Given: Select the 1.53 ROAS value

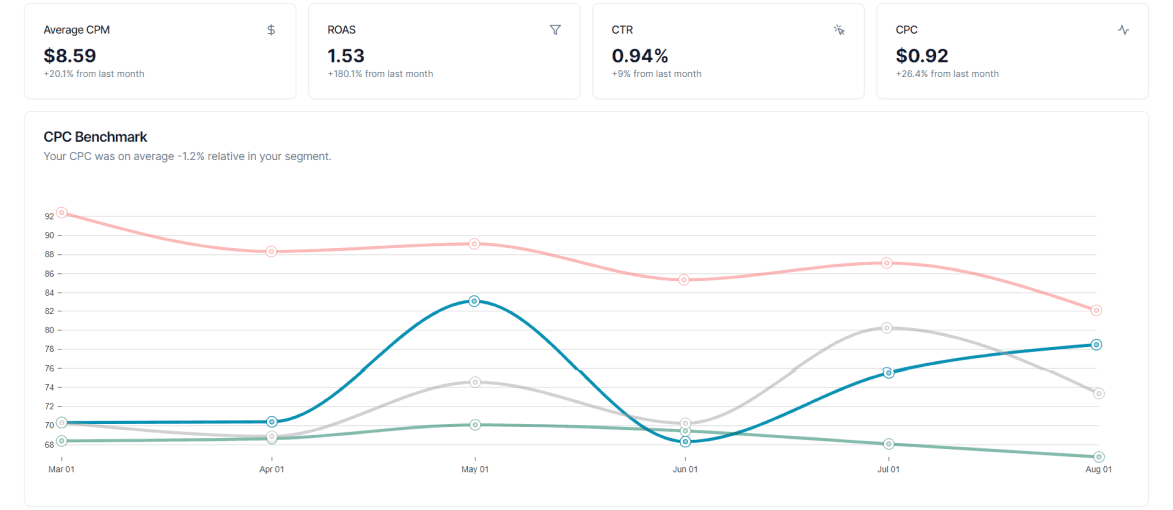Looking at the screenshot, I should coord(346,55).
